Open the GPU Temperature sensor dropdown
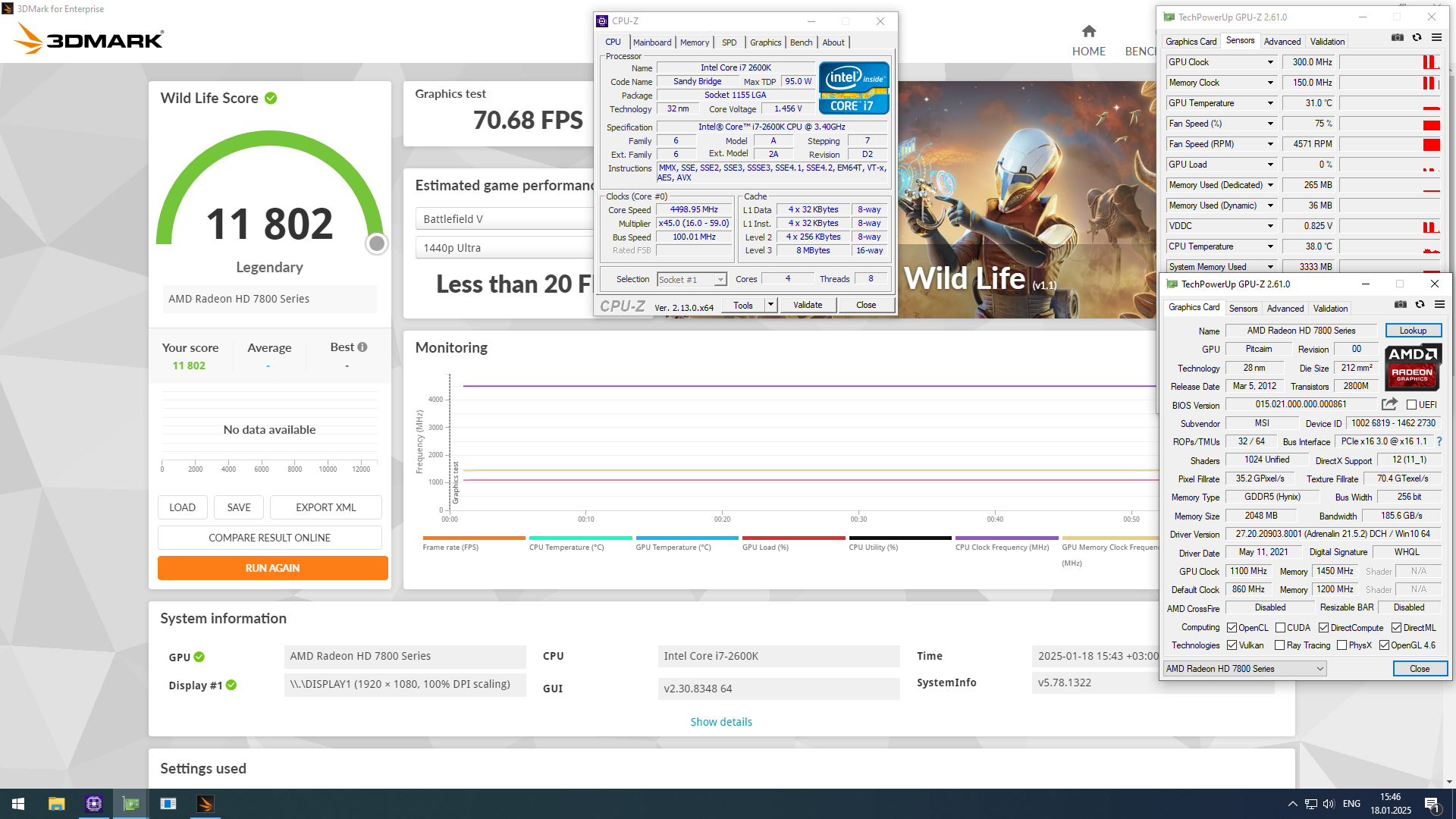The height and width of the screenshot is (819, 1456). (x=1270, y=103)
